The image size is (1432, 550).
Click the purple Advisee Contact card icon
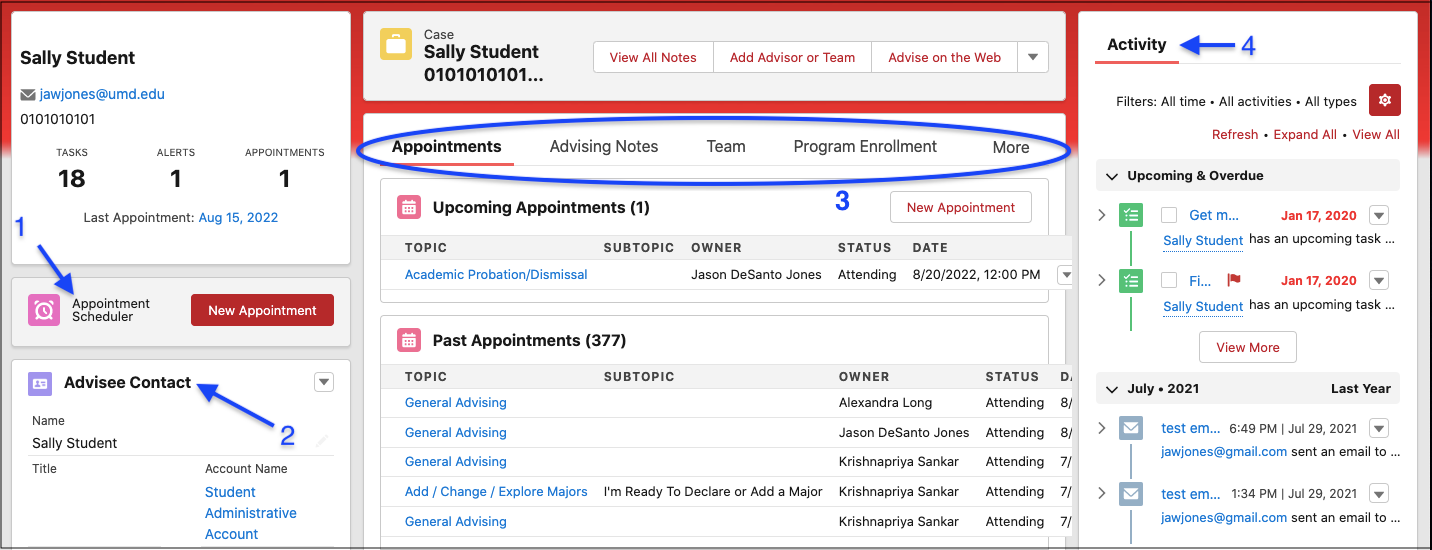click(40, 383)
